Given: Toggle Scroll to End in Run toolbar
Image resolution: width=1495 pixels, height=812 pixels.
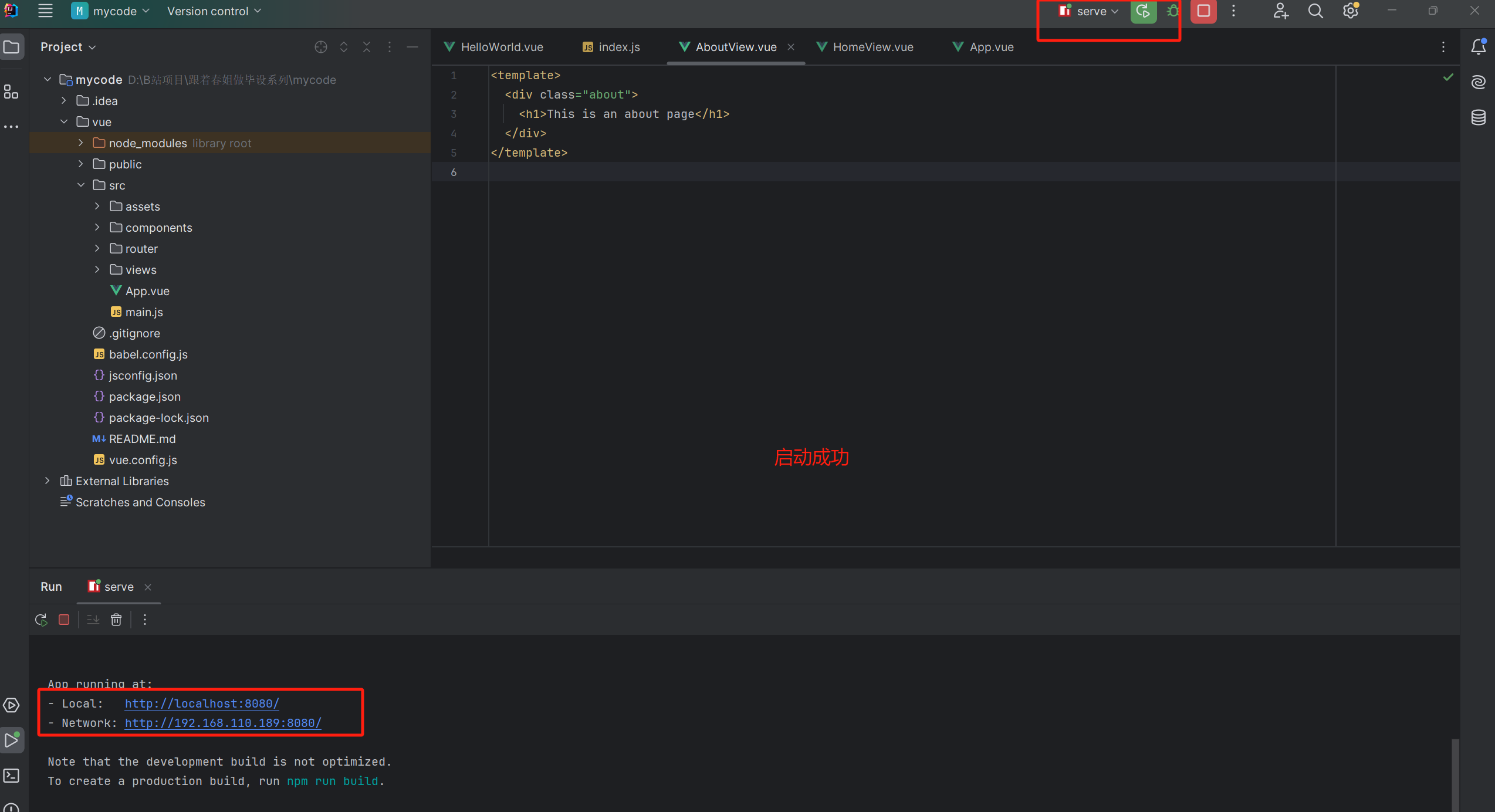Looking at the screenshot, I should (x=93, y=620).
